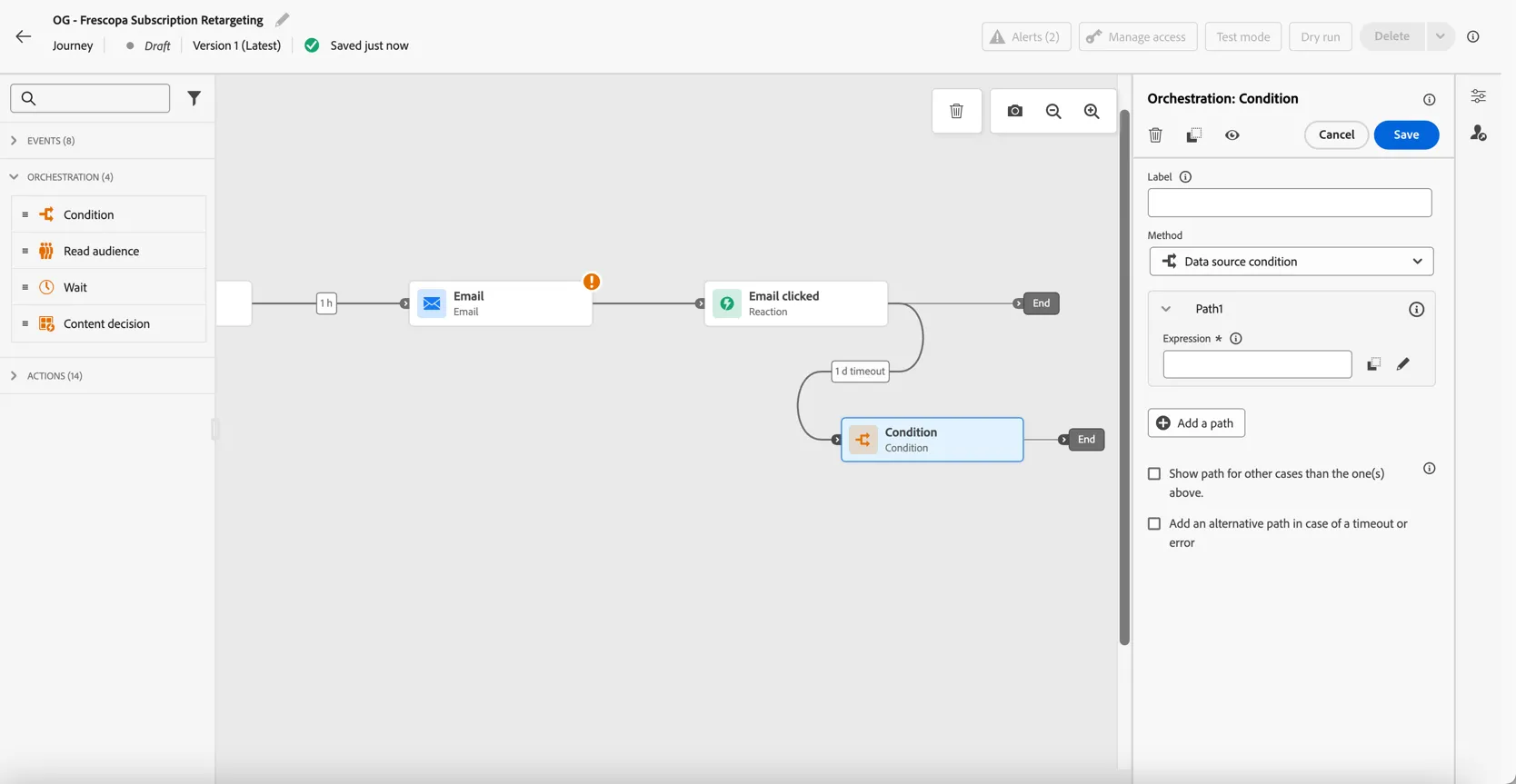
Task: Select the Content decision palette item
Action: point(109,323)
